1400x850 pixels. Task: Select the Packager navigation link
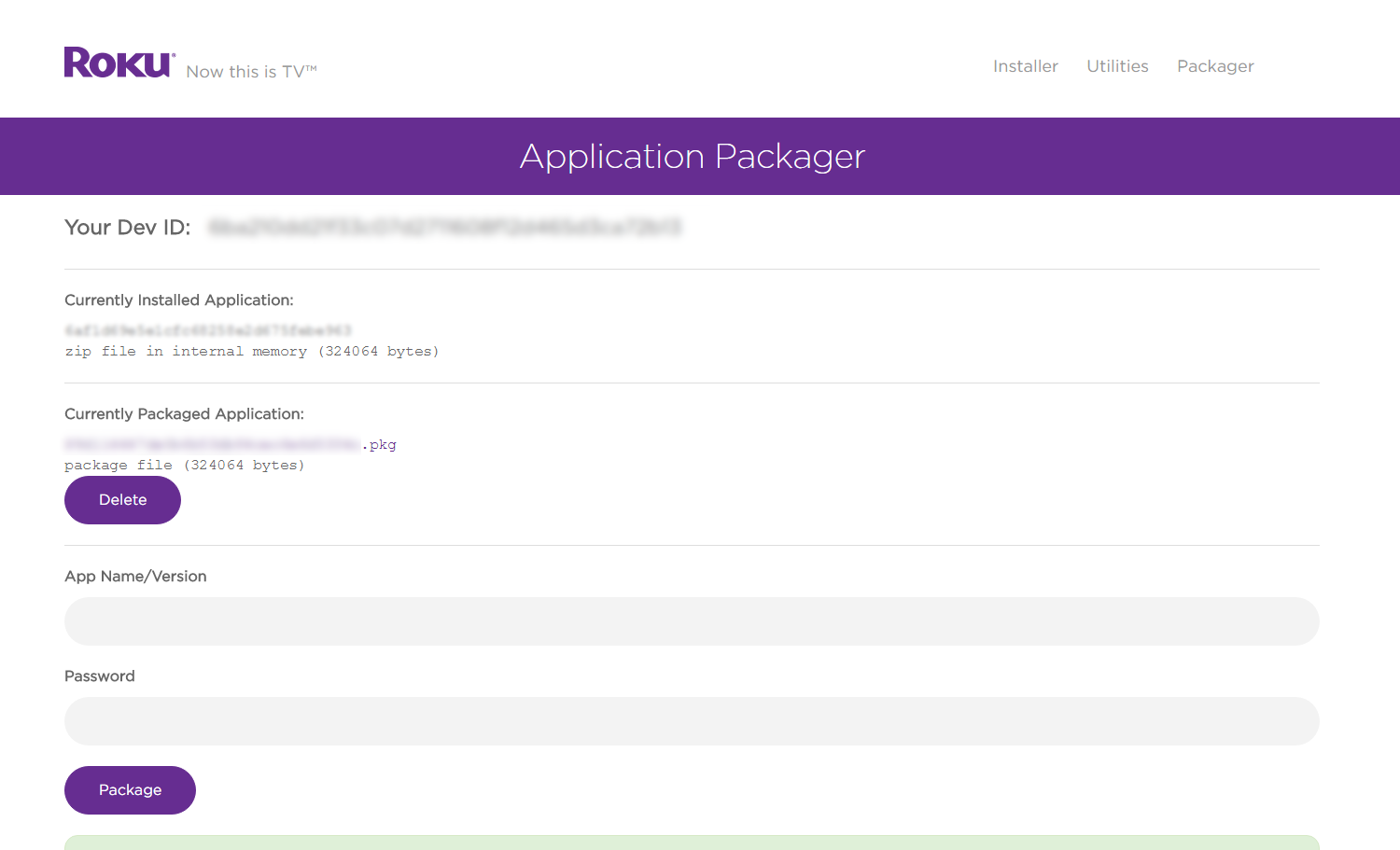1214,66
